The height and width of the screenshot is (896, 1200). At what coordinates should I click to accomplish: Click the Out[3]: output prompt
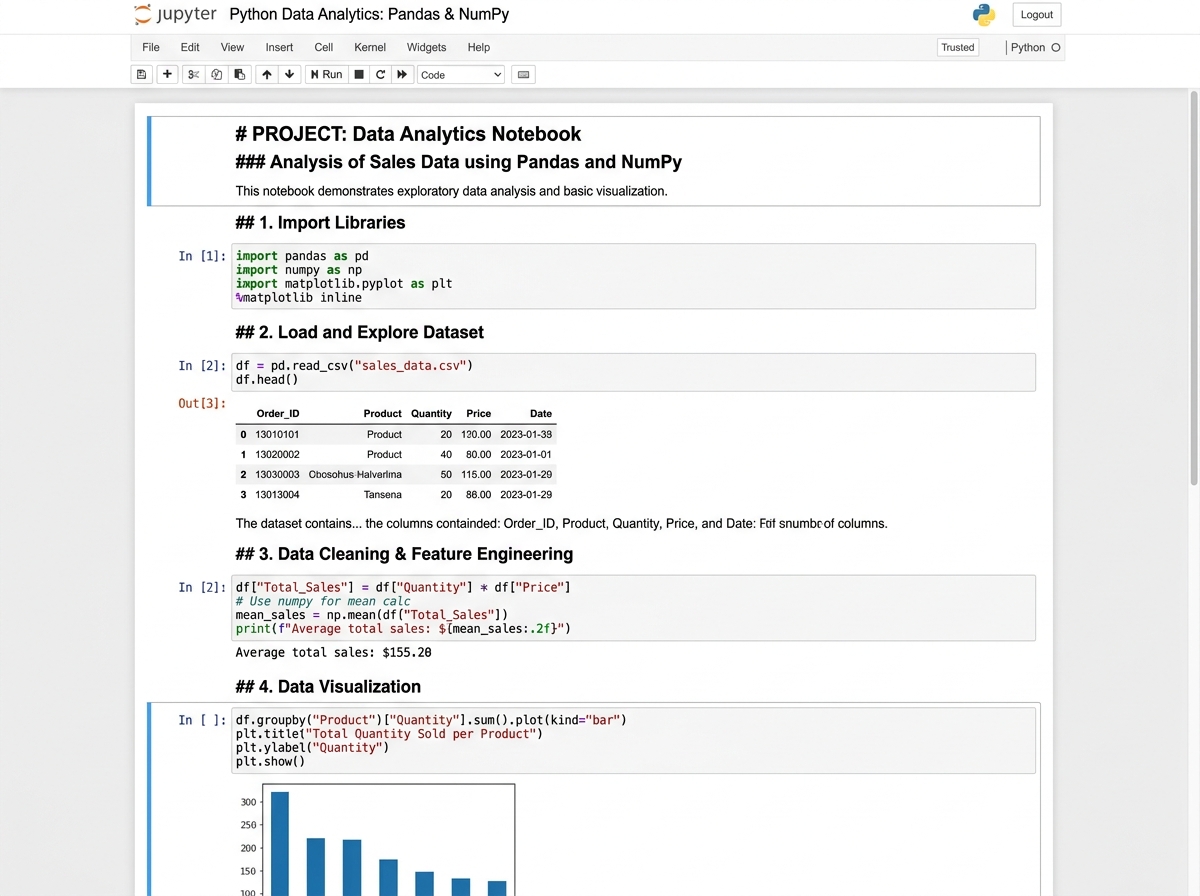click(x=203, y=403)
